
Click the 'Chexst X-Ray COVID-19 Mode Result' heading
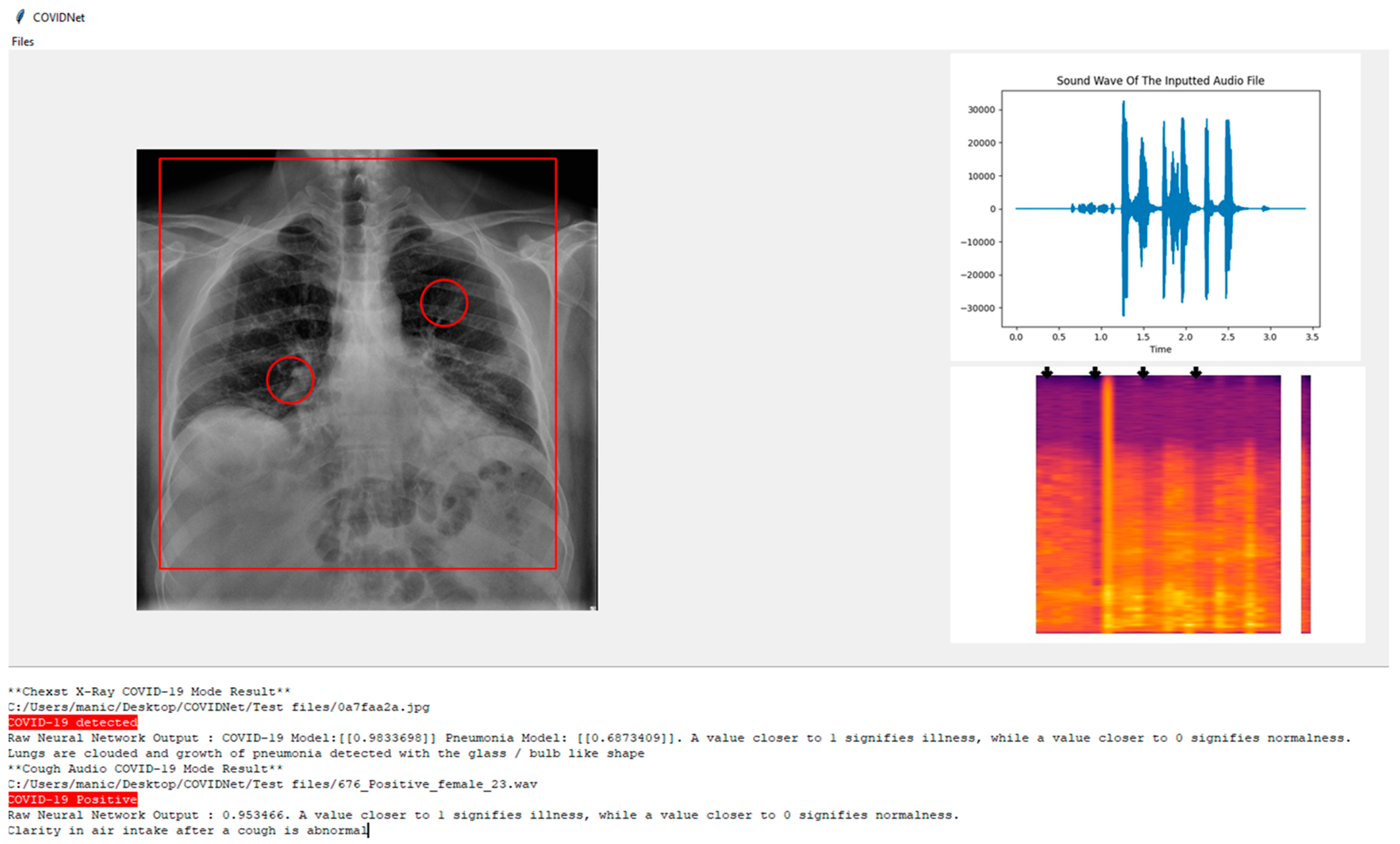tap(150, 692)
